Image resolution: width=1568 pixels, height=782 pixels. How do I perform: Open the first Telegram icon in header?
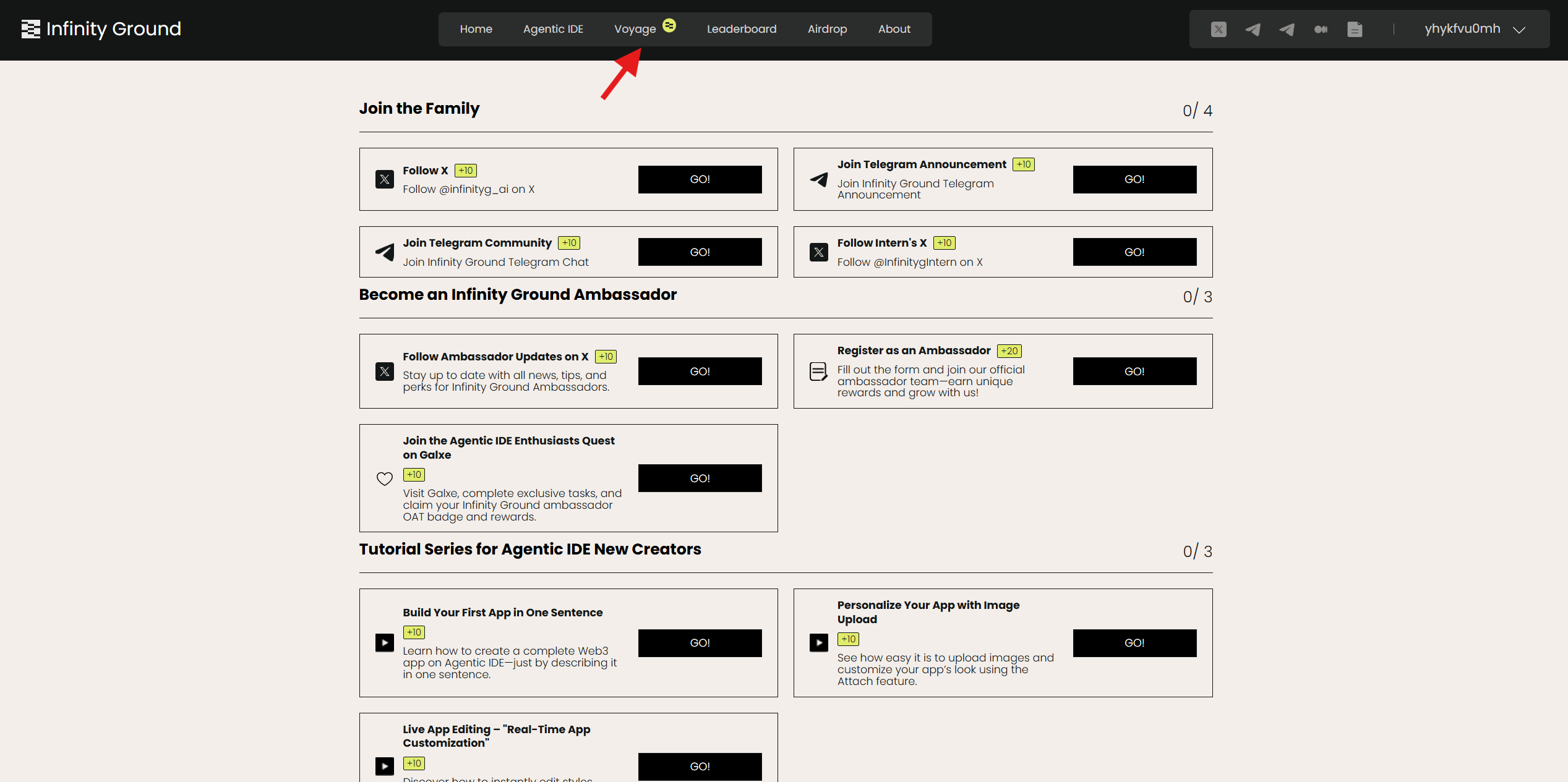(1253, 29)
